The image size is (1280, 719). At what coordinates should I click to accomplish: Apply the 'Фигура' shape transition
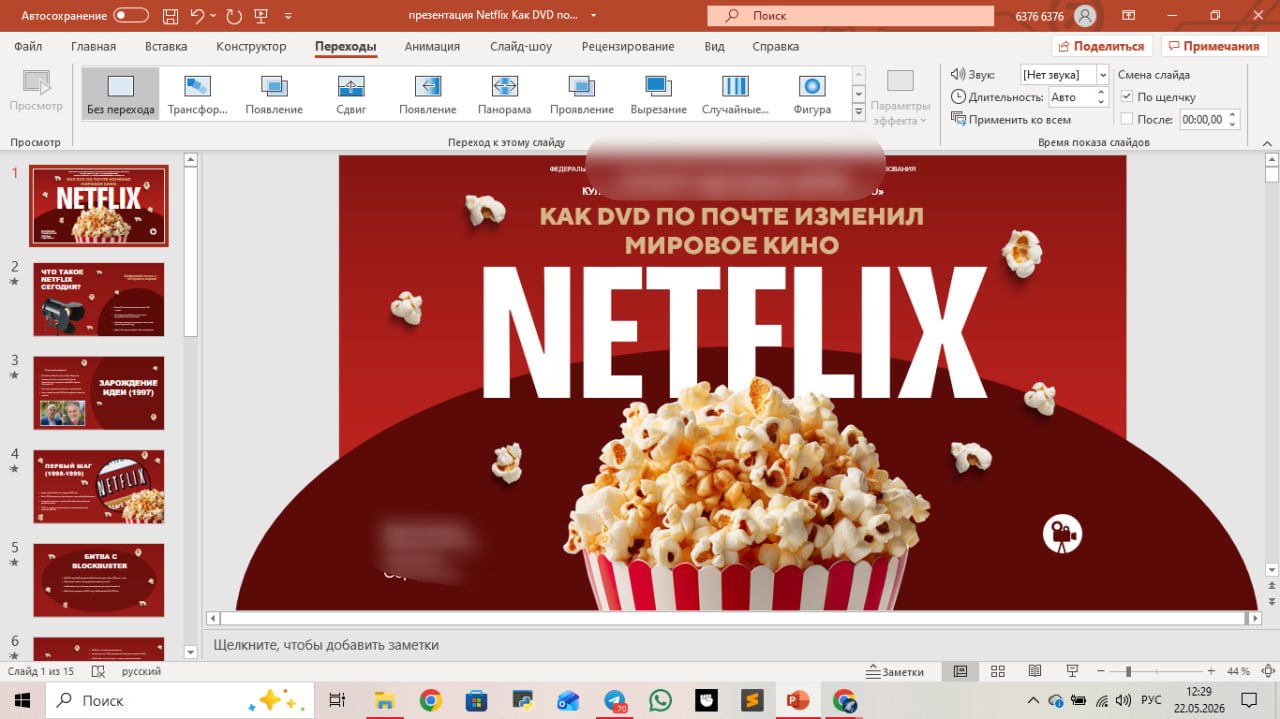coord(812,93)
